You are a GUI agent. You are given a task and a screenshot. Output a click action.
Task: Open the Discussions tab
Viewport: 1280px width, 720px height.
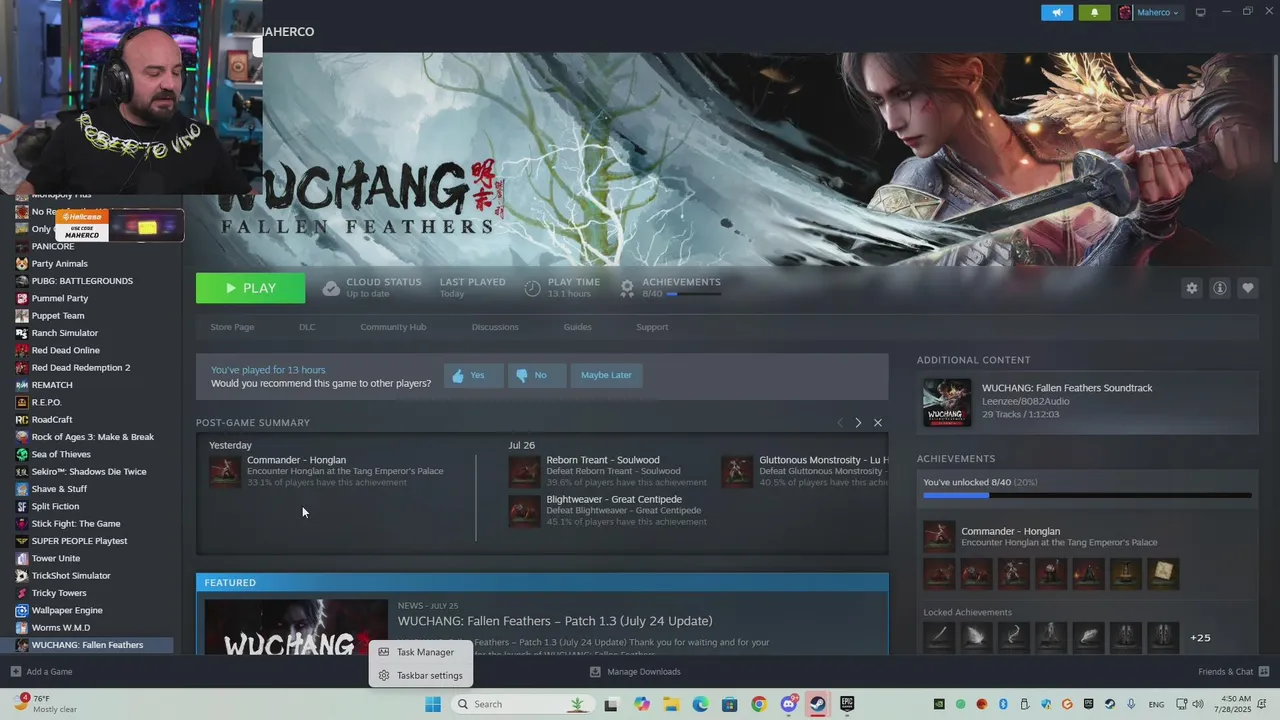coord(495,327)
